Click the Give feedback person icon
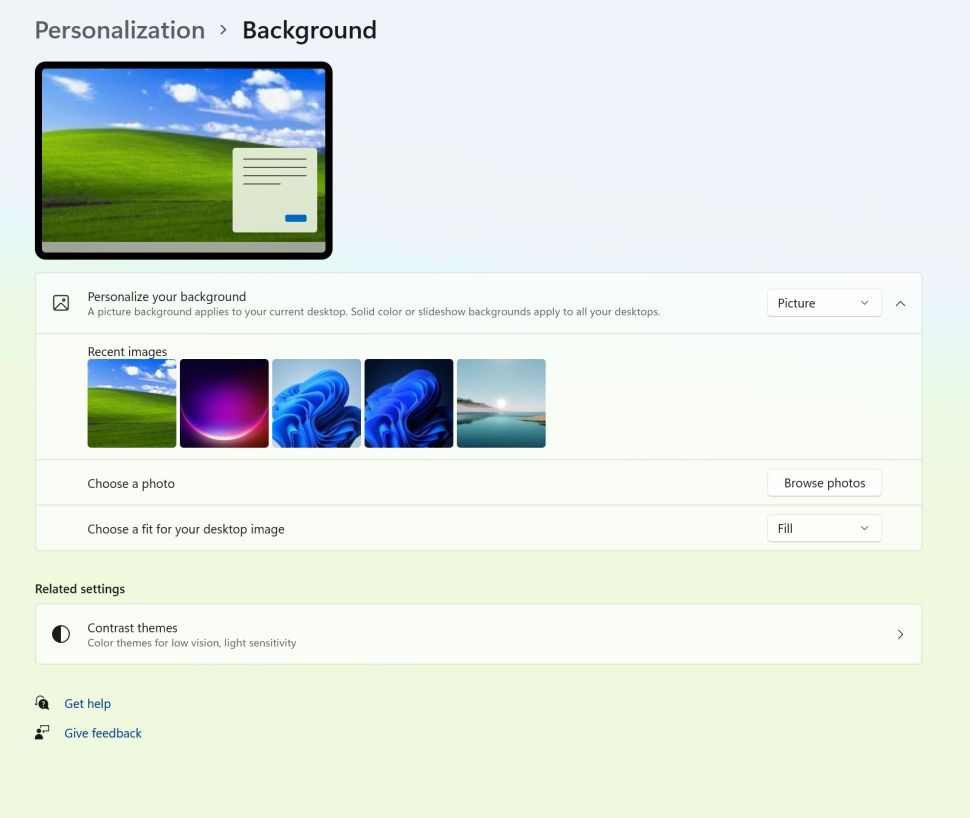 point(42,733)
